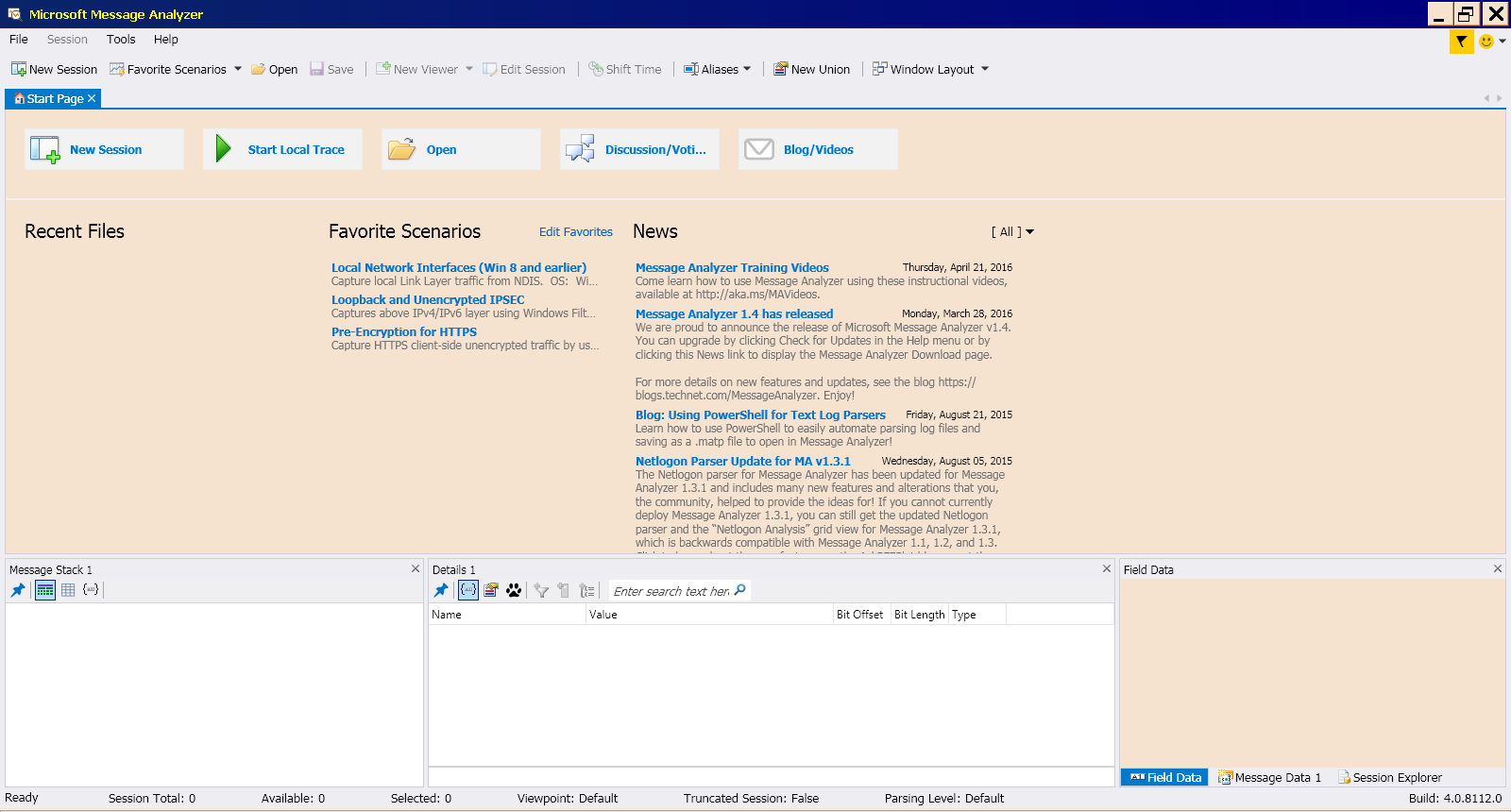
Task: Click the Open tile on Start Page
Action: (461, 149)
